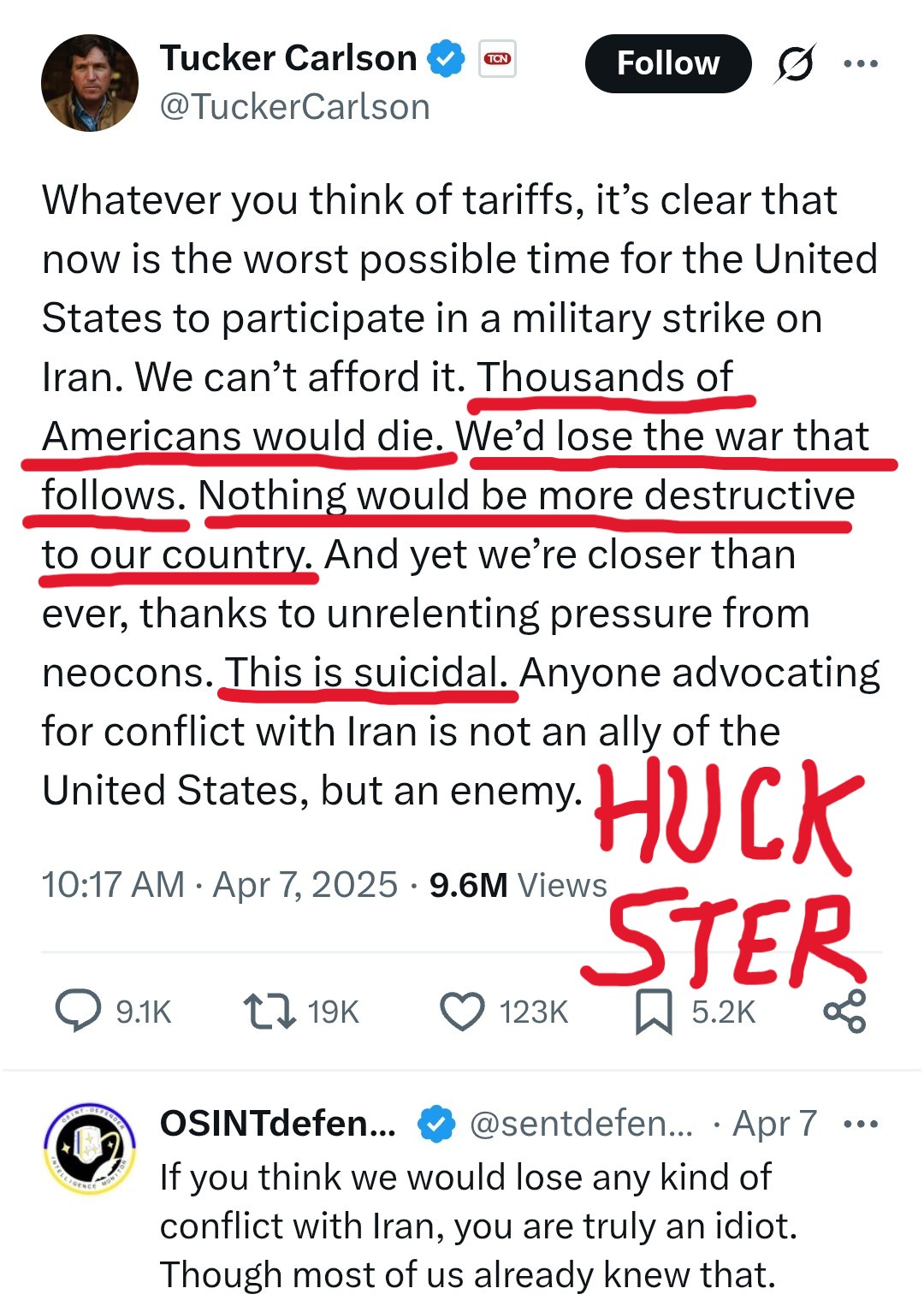View the 9.6M Views count
This screenshot has width=924, height=1312.
tap(518, 884)
